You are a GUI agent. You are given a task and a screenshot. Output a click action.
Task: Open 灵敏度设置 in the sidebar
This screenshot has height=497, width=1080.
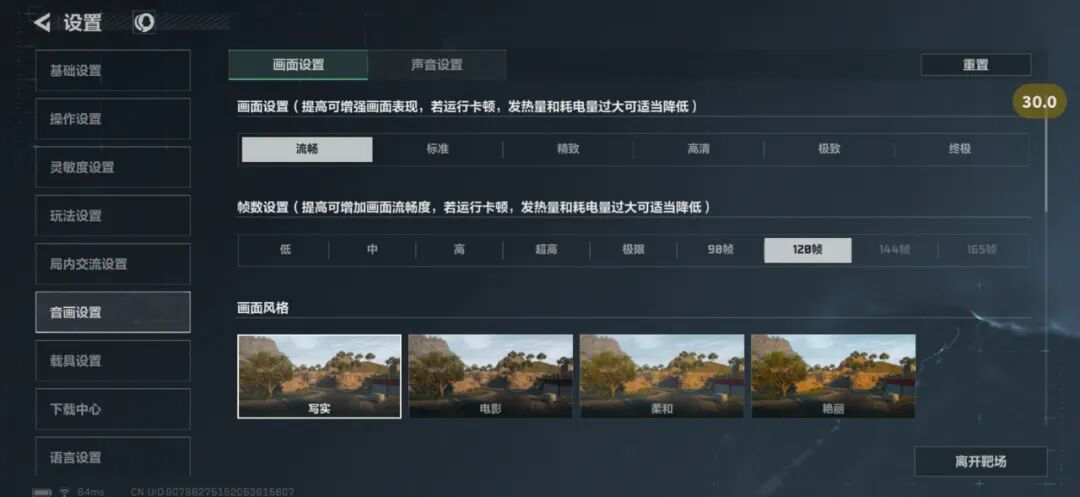pos(113,167)
